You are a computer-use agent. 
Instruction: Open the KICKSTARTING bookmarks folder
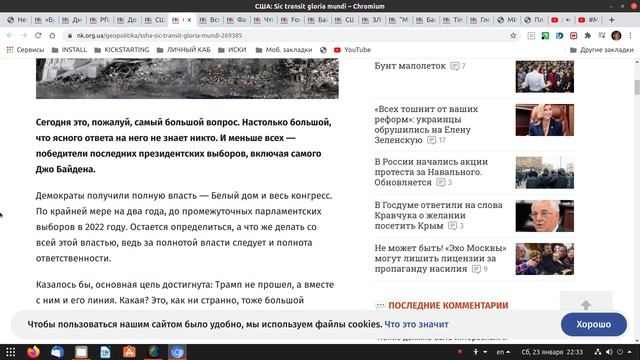point(122,50)
